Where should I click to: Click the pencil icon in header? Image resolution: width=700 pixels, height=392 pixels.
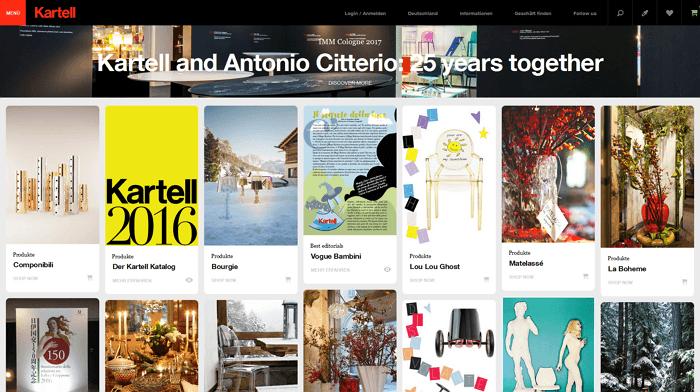coord(645,13)
